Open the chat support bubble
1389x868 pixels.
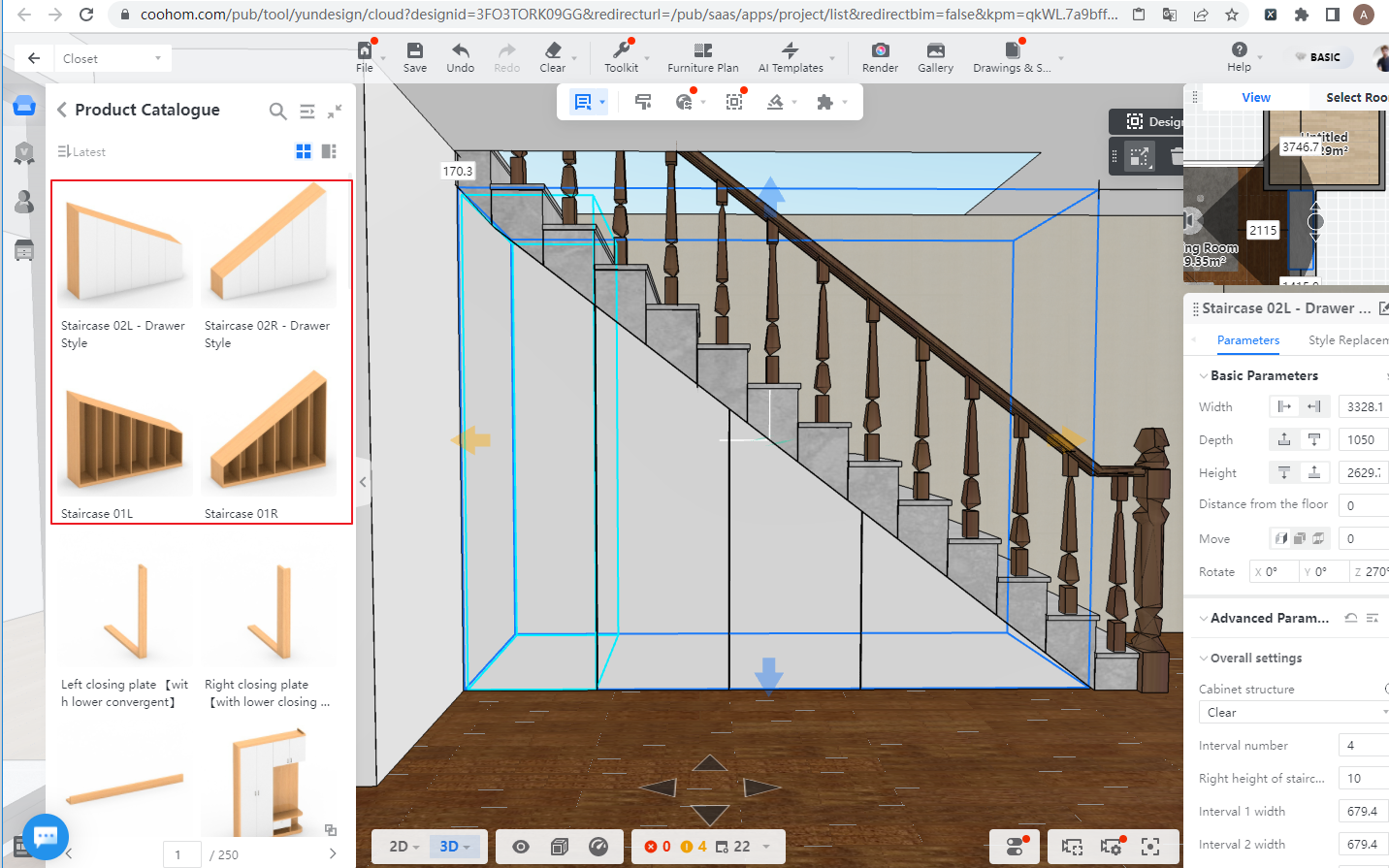(x=45, y=835)
